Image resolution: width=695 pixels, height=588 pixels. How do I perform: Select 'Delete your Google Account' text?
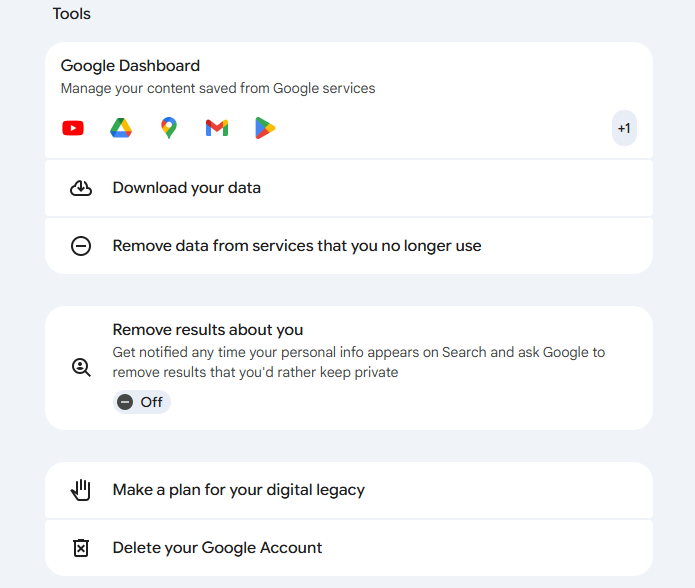pos(217,548)
